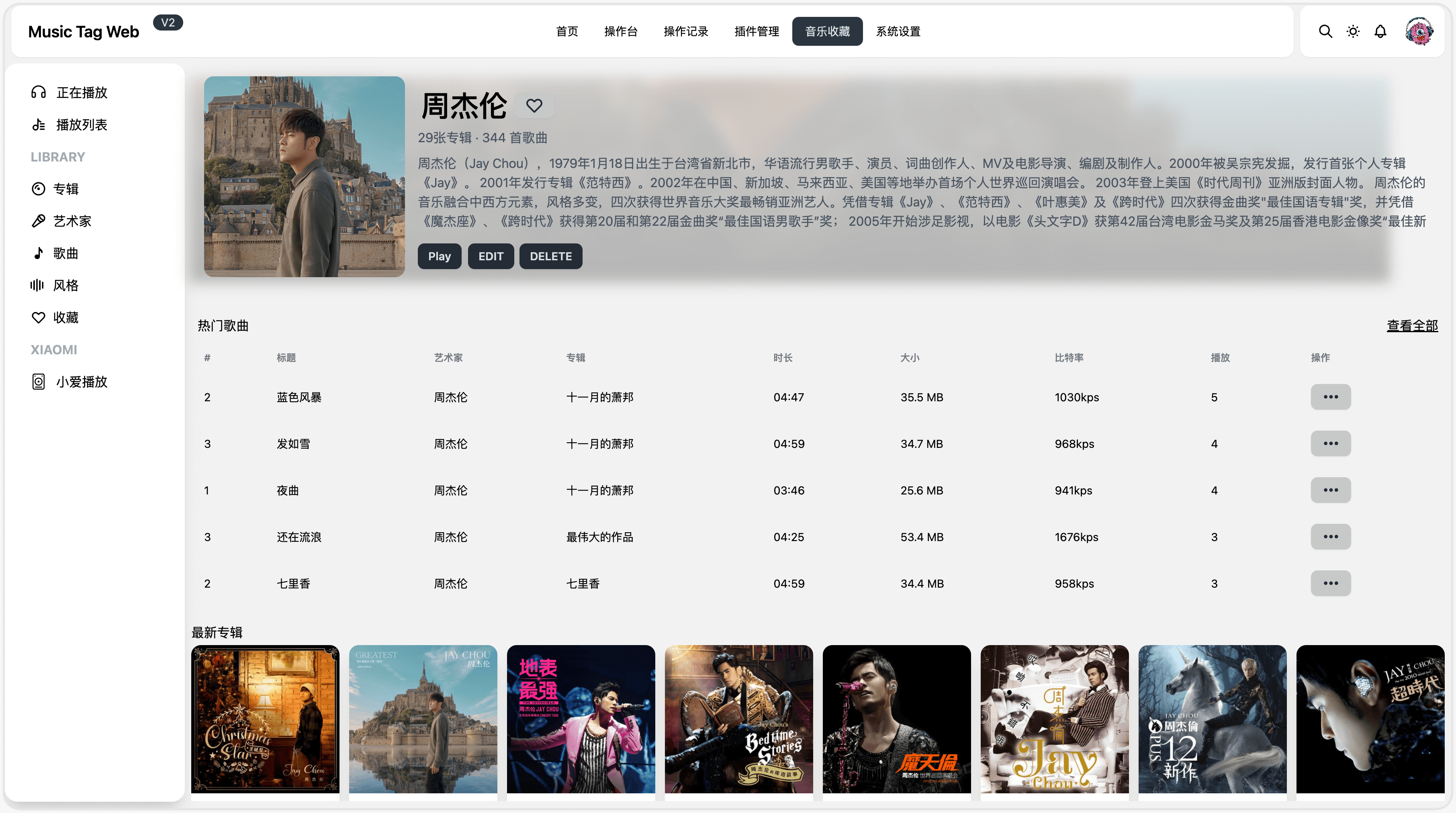
Task: Click the microphone icon next to 艺术家
Action: [39, 221]
